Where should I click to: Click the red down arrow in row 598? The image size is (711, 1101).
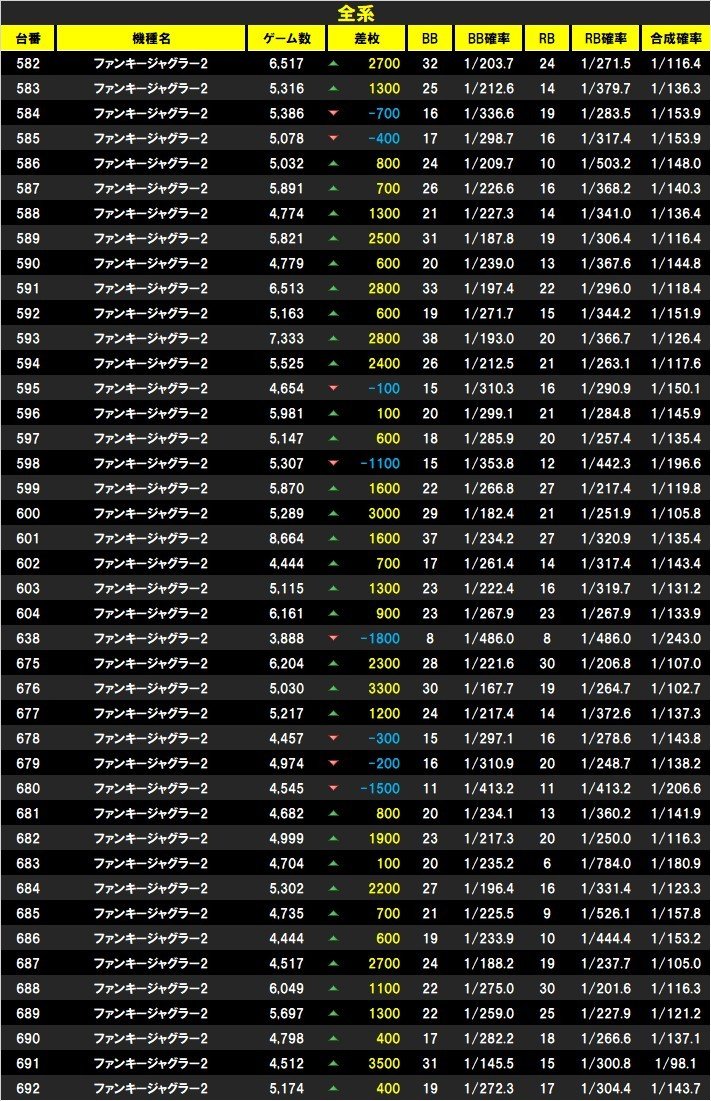tap(333, 463)
